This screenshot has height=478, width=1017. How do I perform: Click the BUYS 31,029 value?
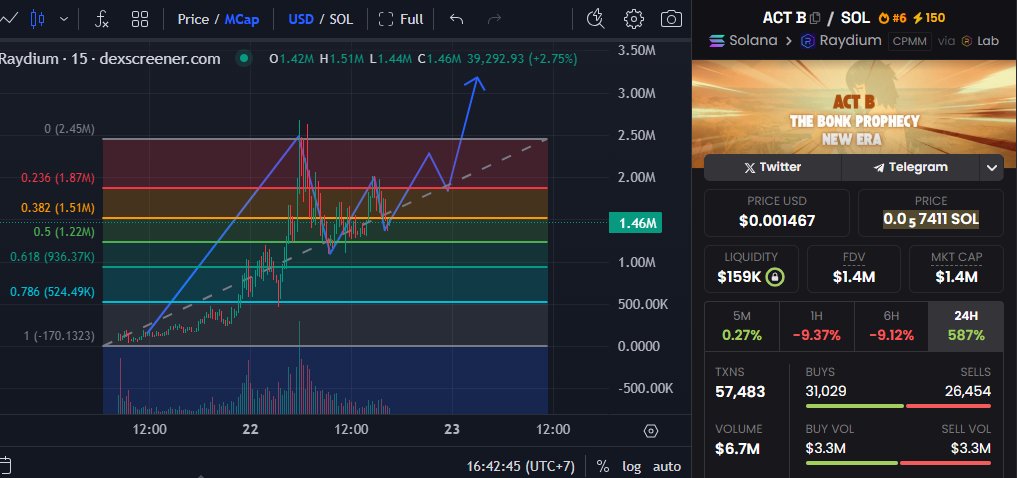click(x=826, y=391)
